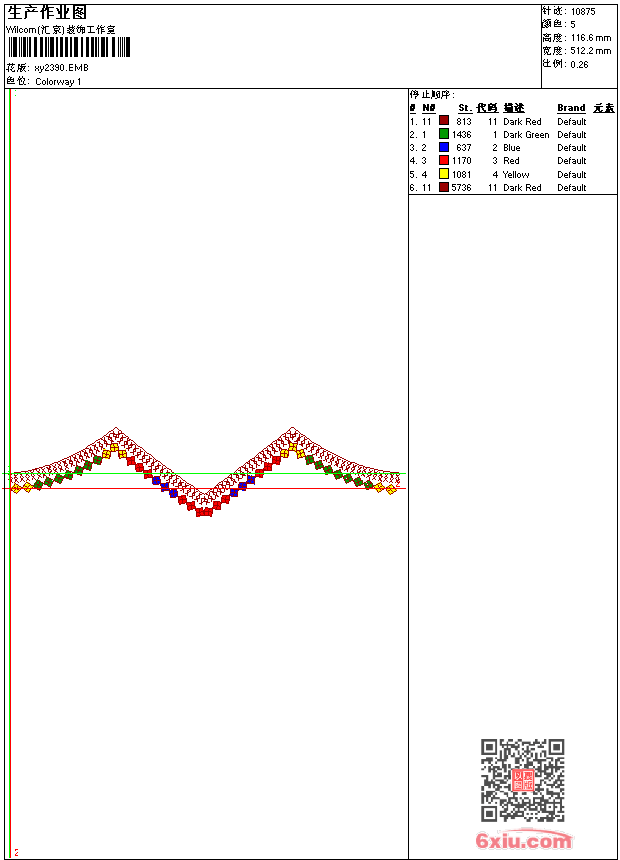
Task: Click the Blue description text
Action: 511,148
